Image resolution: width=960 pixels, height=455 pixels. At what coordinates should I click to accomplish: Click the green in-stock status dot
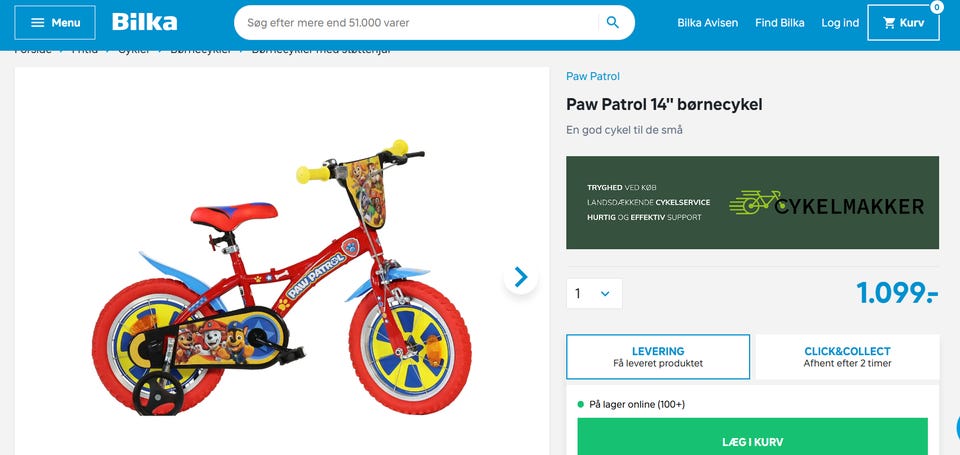point(581,404)
